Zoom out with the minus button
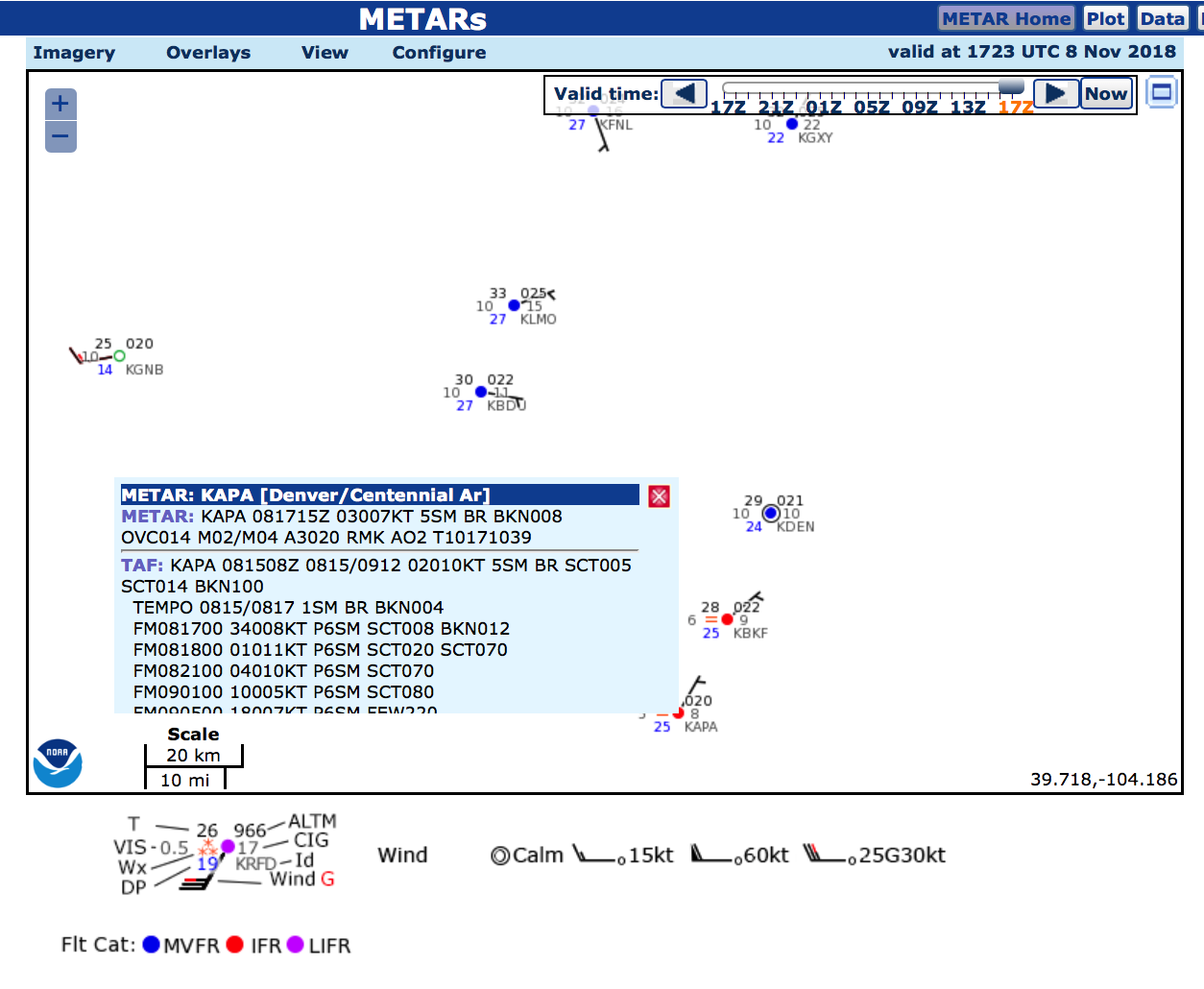Screen dimensions: 1204x989 coord(60,136)
